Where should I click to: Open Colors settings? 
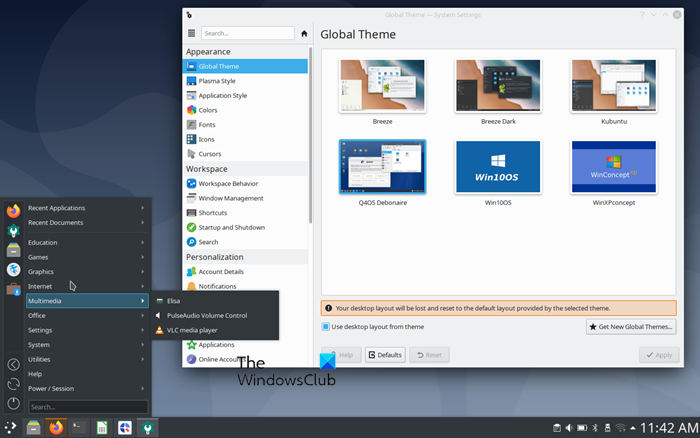coord(245,110)
